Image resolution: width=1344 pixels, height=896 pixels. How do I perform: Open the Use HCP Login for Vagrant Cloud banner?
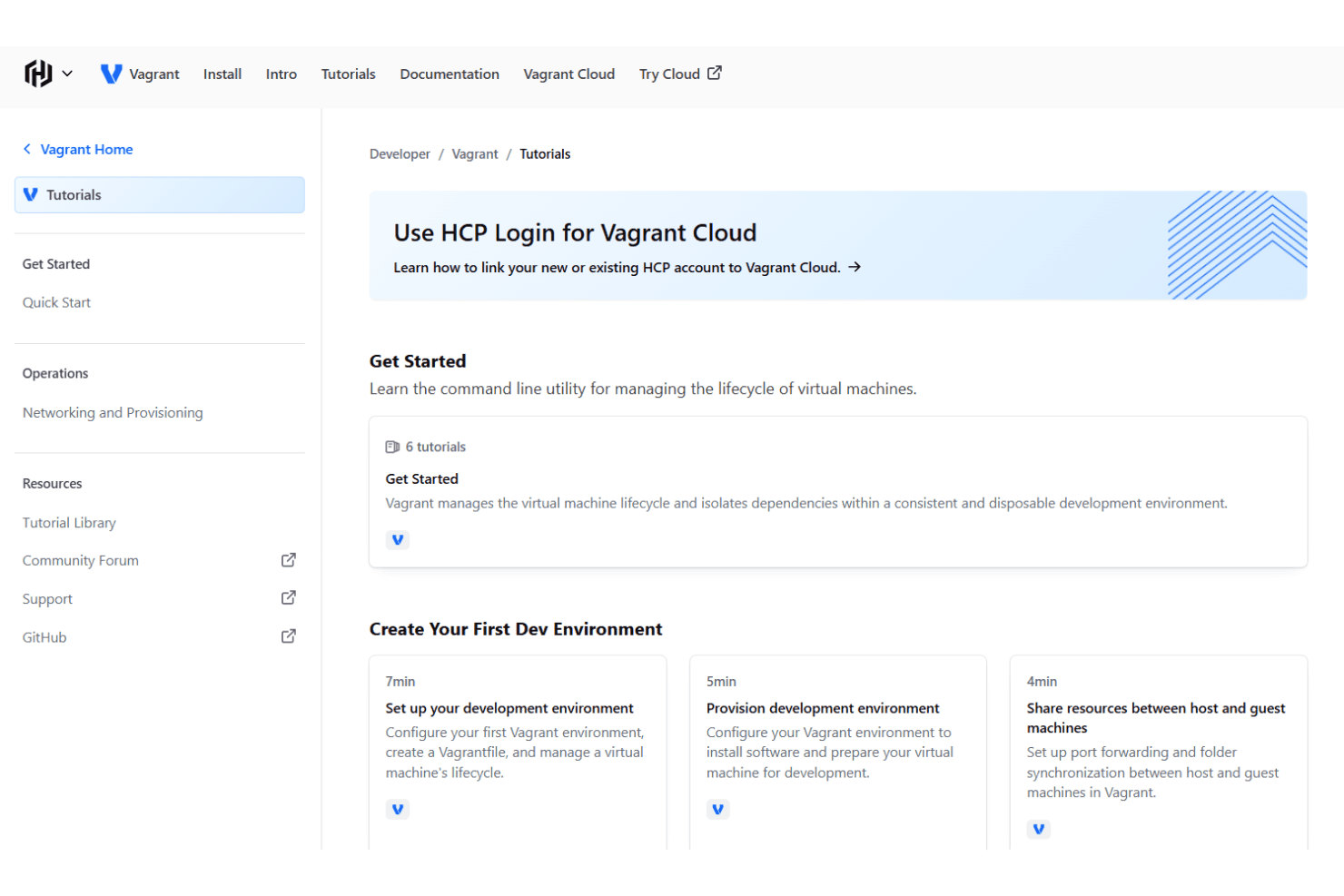[838, 245]
